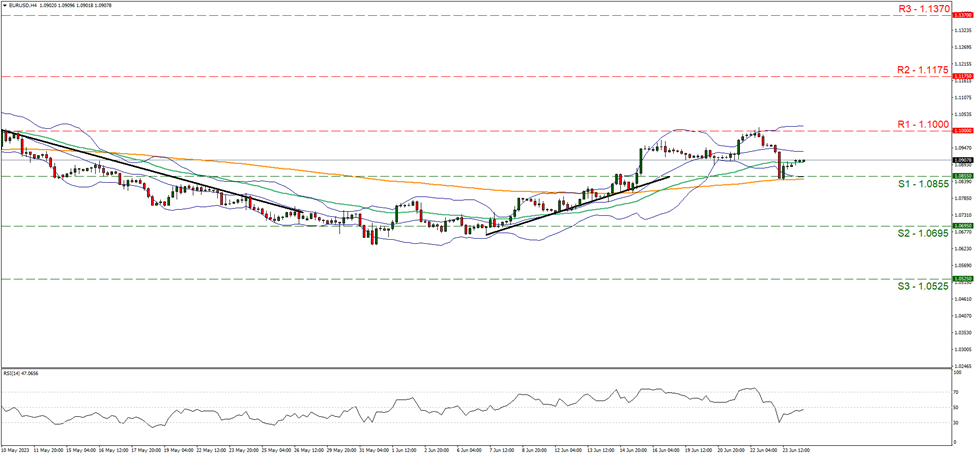Click the green 1.0525 price tag on axis
This screenshot has width=975, height=456.
[962, 279]
